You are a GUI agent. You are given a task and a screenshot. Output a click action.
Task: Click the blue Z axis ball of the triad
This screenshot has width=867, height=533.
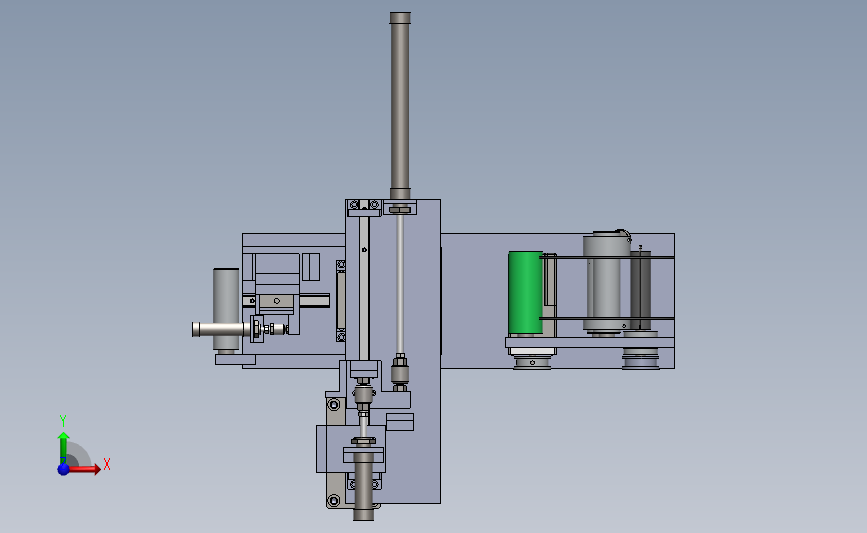(x=64, y=469)
